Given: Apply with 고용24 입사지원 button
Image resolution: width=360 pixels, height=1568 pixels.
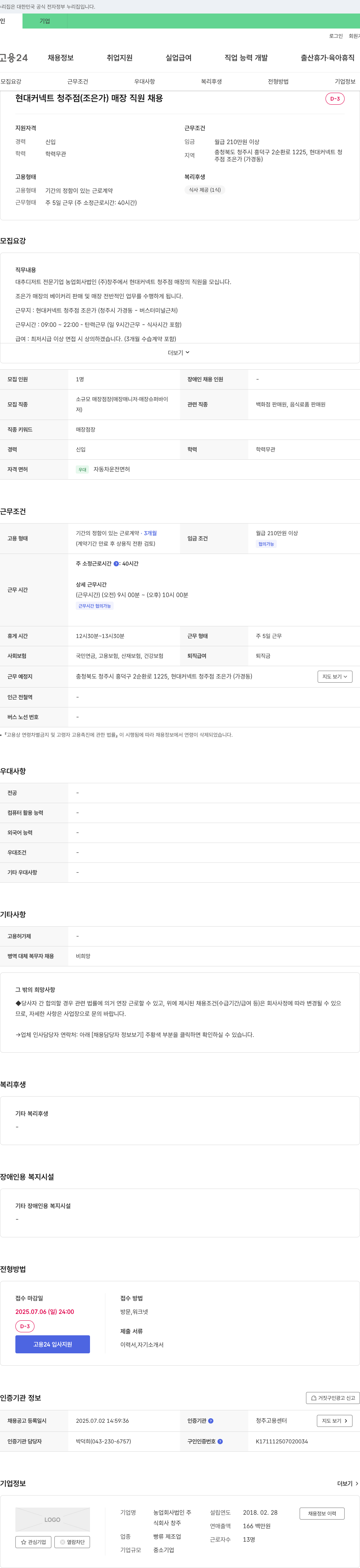Looking at the screenshot, I should 52,1344.
